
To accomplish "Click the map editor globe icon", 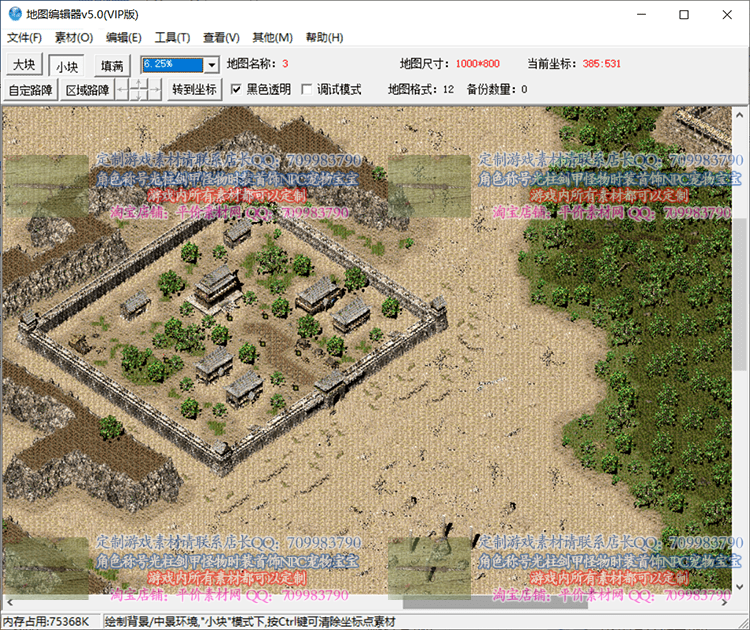I will click(15, 14).
